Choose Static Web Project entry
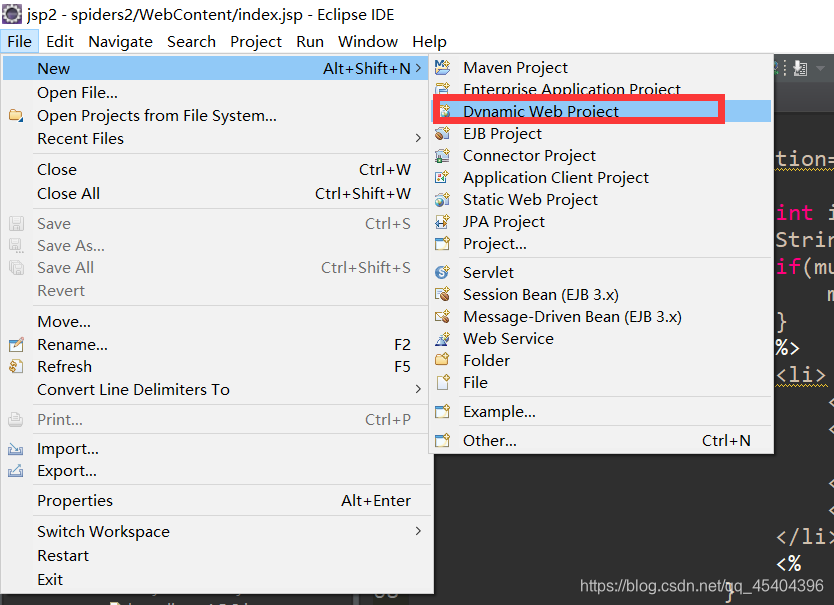Viewport: 834px width, 605px height. coord(602,200)
